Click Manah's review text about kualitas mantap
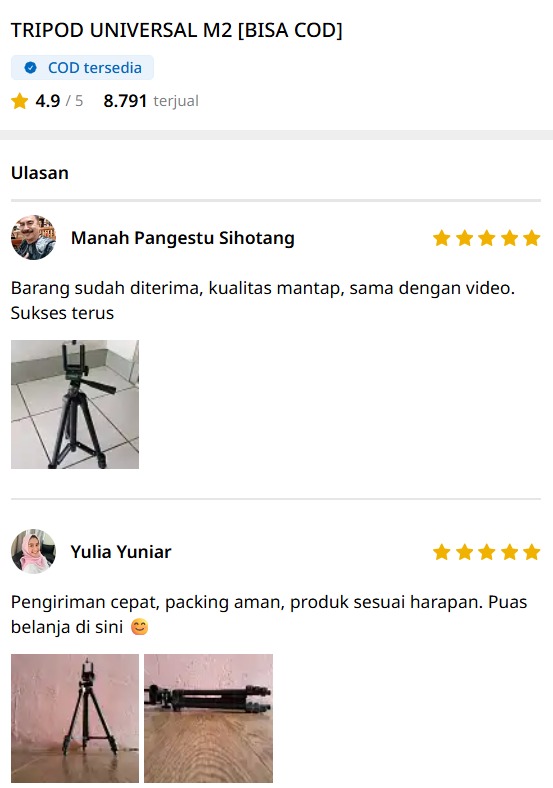 click(263, 301)
